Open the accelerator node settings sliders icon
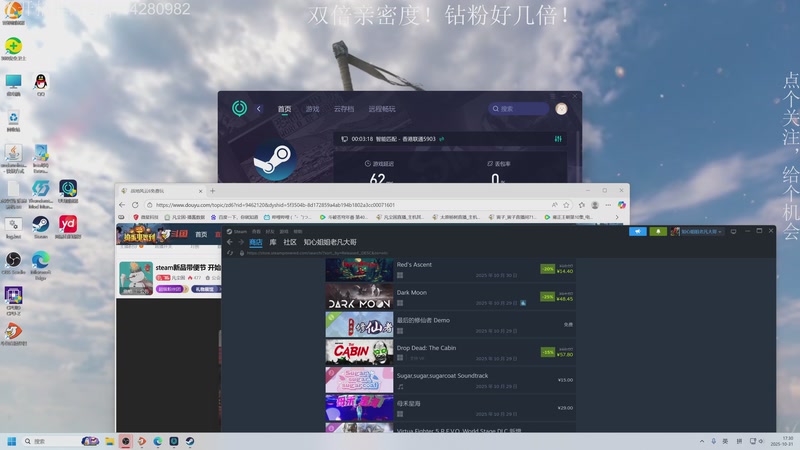The height and width of the screenshot is (450, 800). 558,139
